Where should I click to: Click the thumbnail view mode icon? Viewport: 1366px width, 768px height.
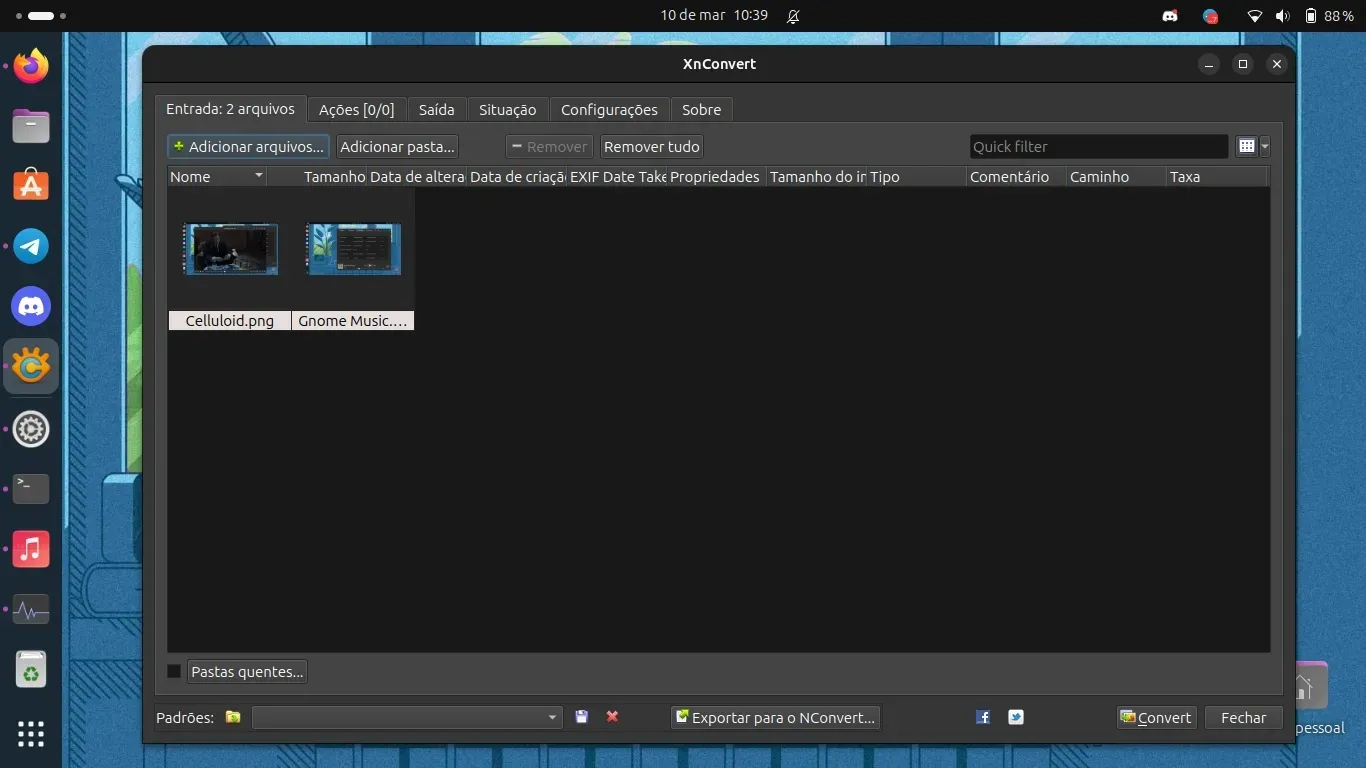click(1246, 147)
